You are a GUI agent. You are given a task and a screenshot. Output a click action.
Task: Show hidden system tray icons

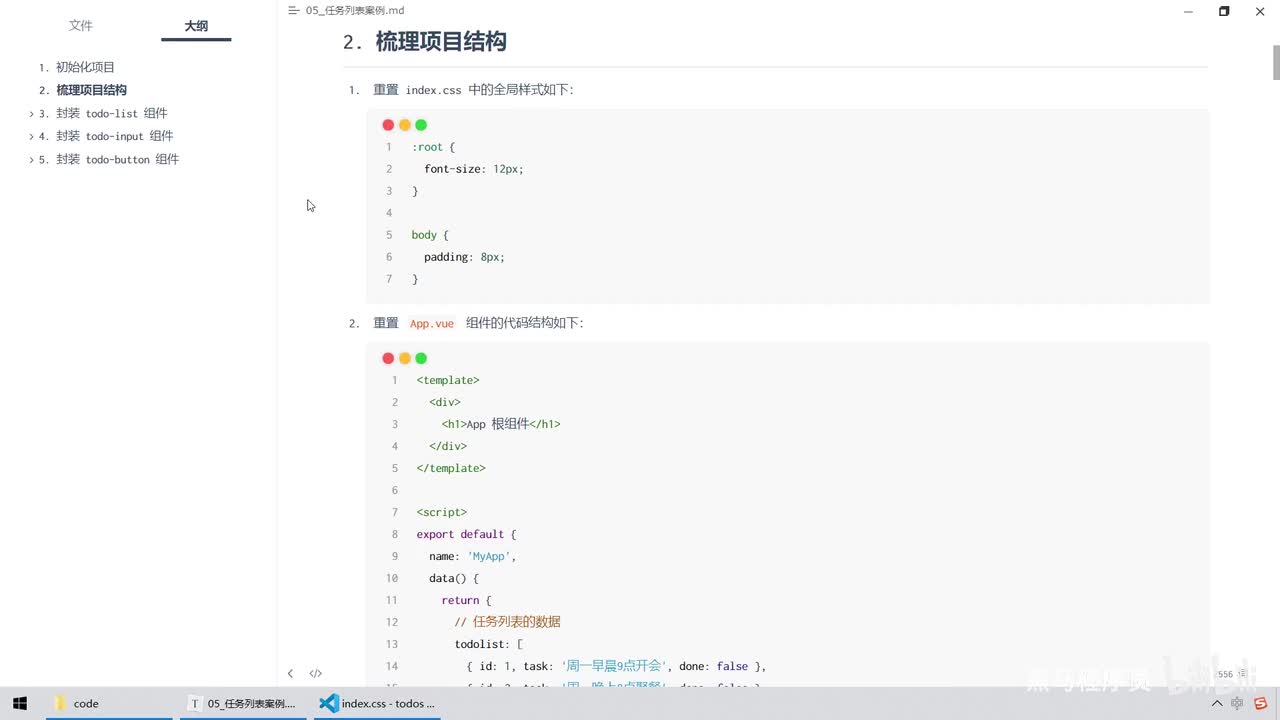(1217, 704)
